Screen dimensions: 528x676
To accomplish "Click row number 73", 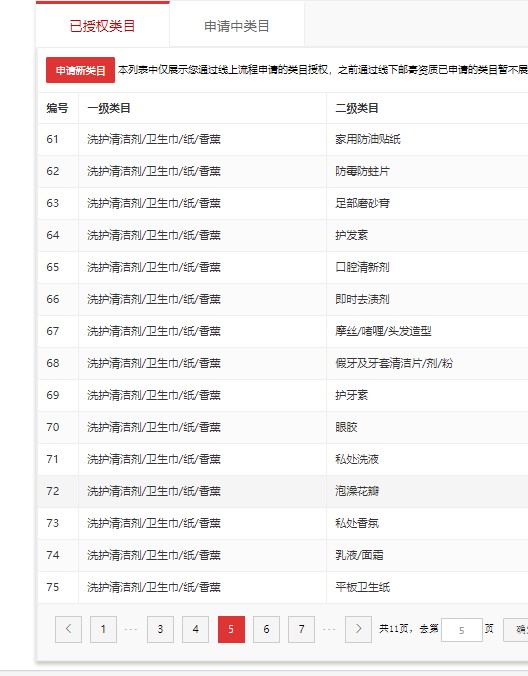I will tap(53, 523).
